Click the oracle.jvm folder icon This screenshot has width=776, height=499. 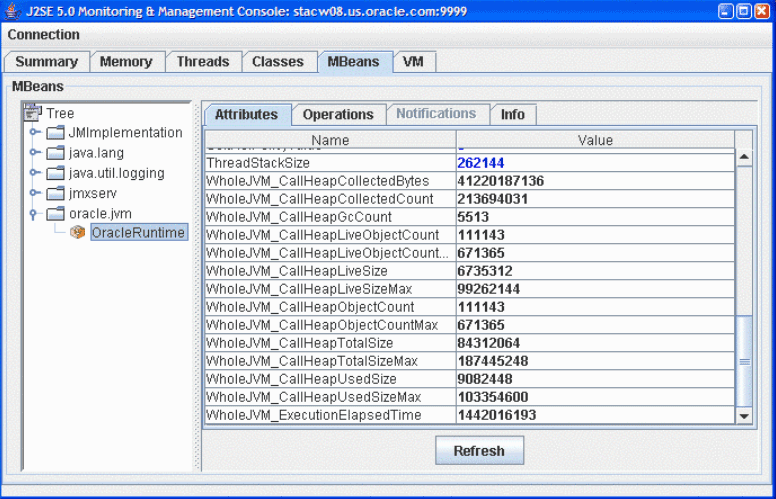(x=55, y=214)
